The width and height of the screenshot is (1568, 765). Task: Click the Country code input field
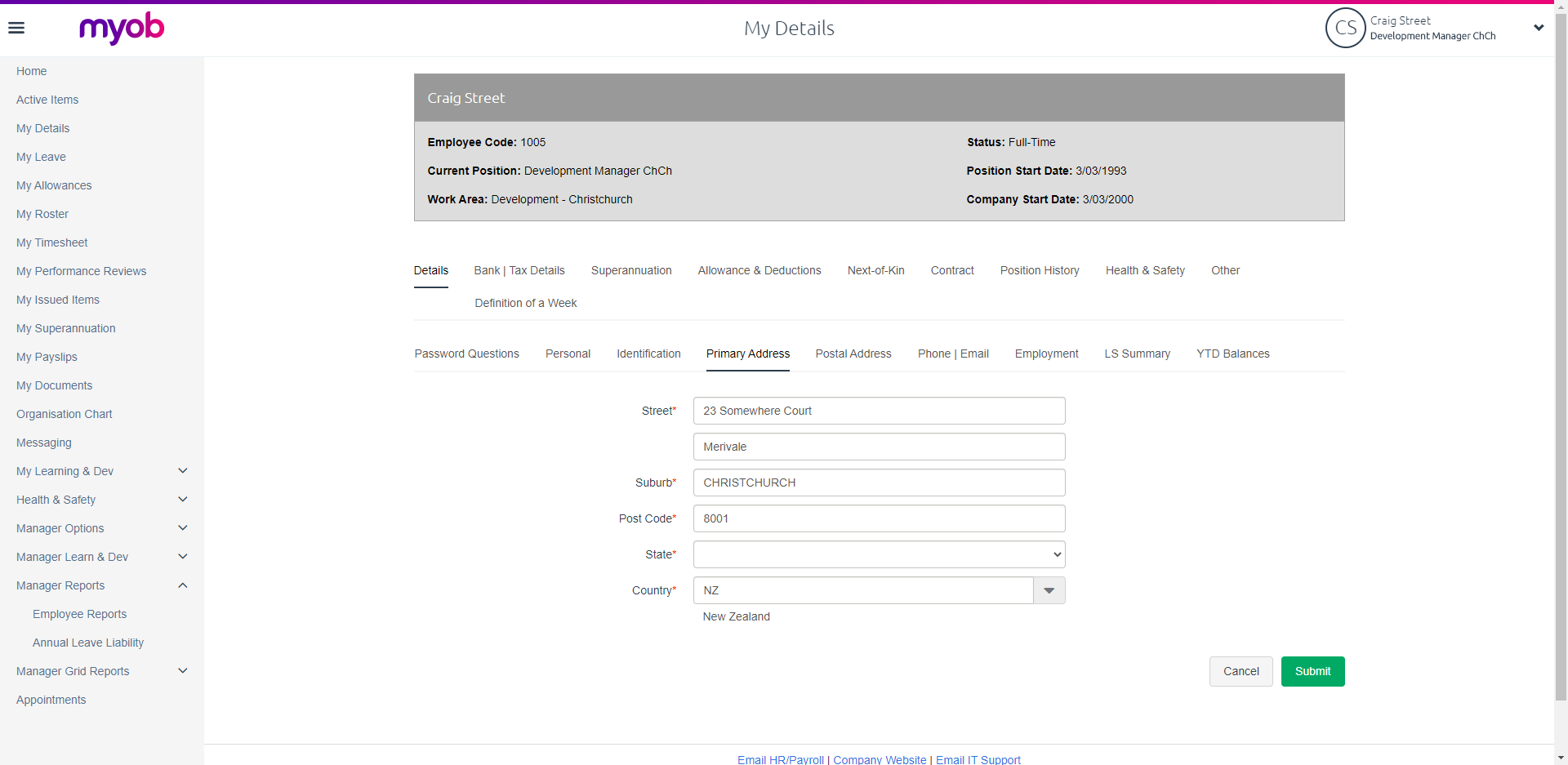pyautogui.click(x=863, y=590)
